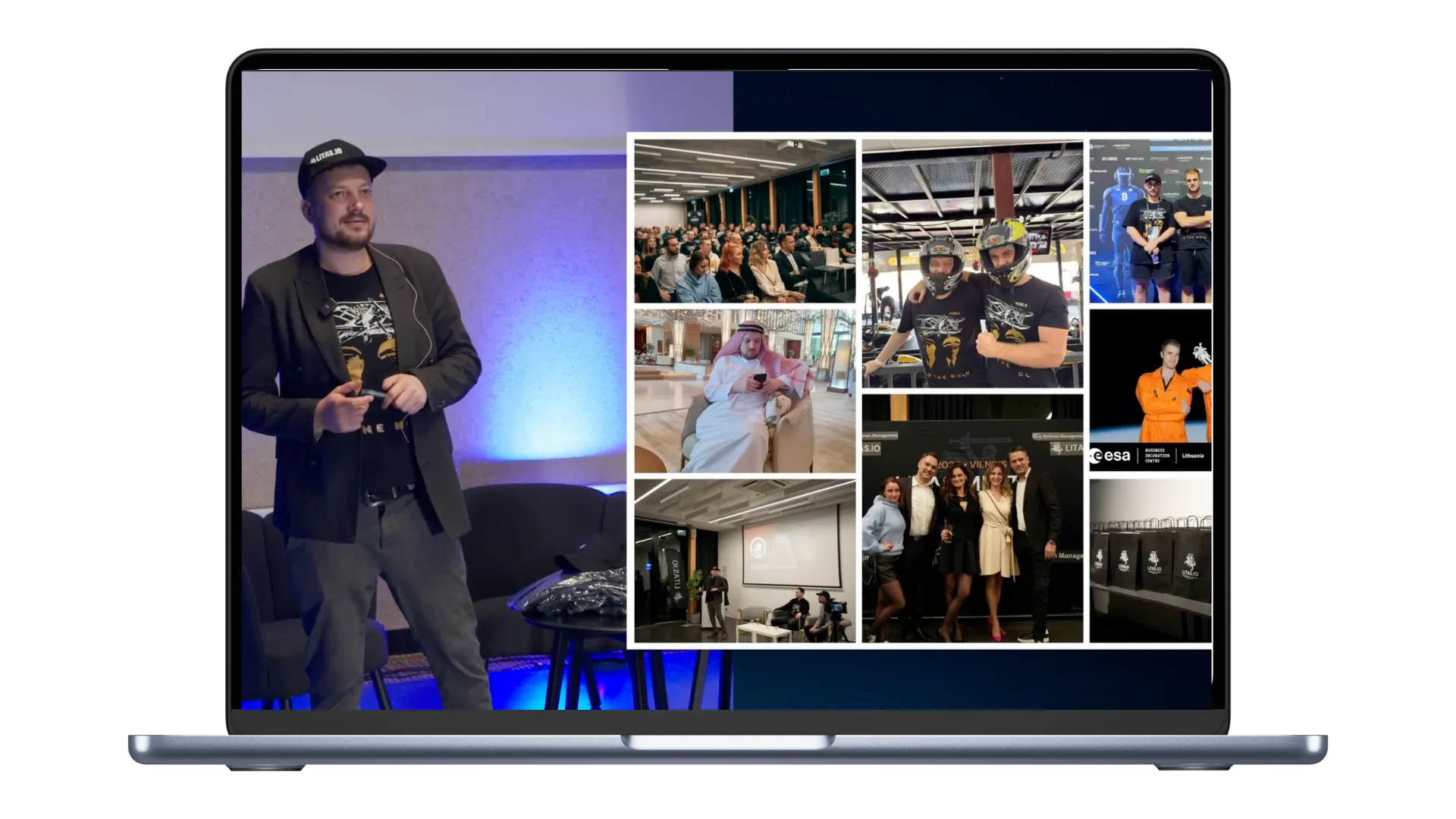Click the lapel microphone on the presenter's jacket
The image size is (1456, 819).
pyautogui.click(x=327, y=305)
